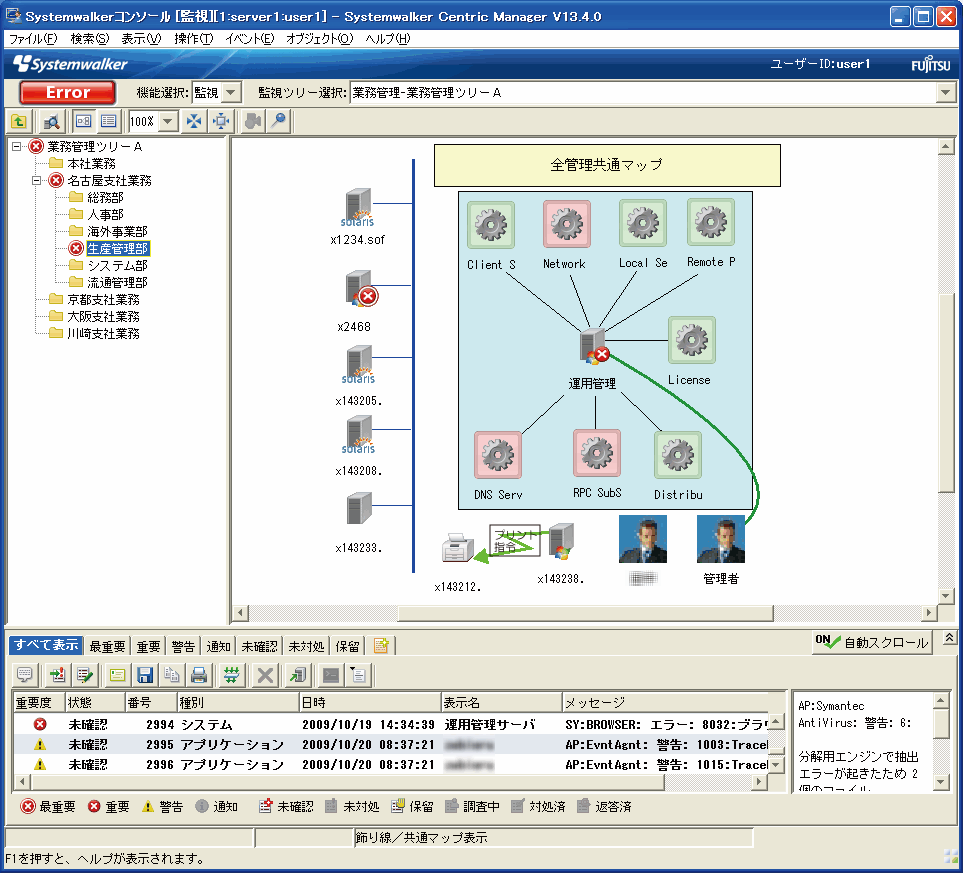Click the event response arrow-exclamation icon
The width and height of the screenshot is (963, 873).
pos(58,675)
